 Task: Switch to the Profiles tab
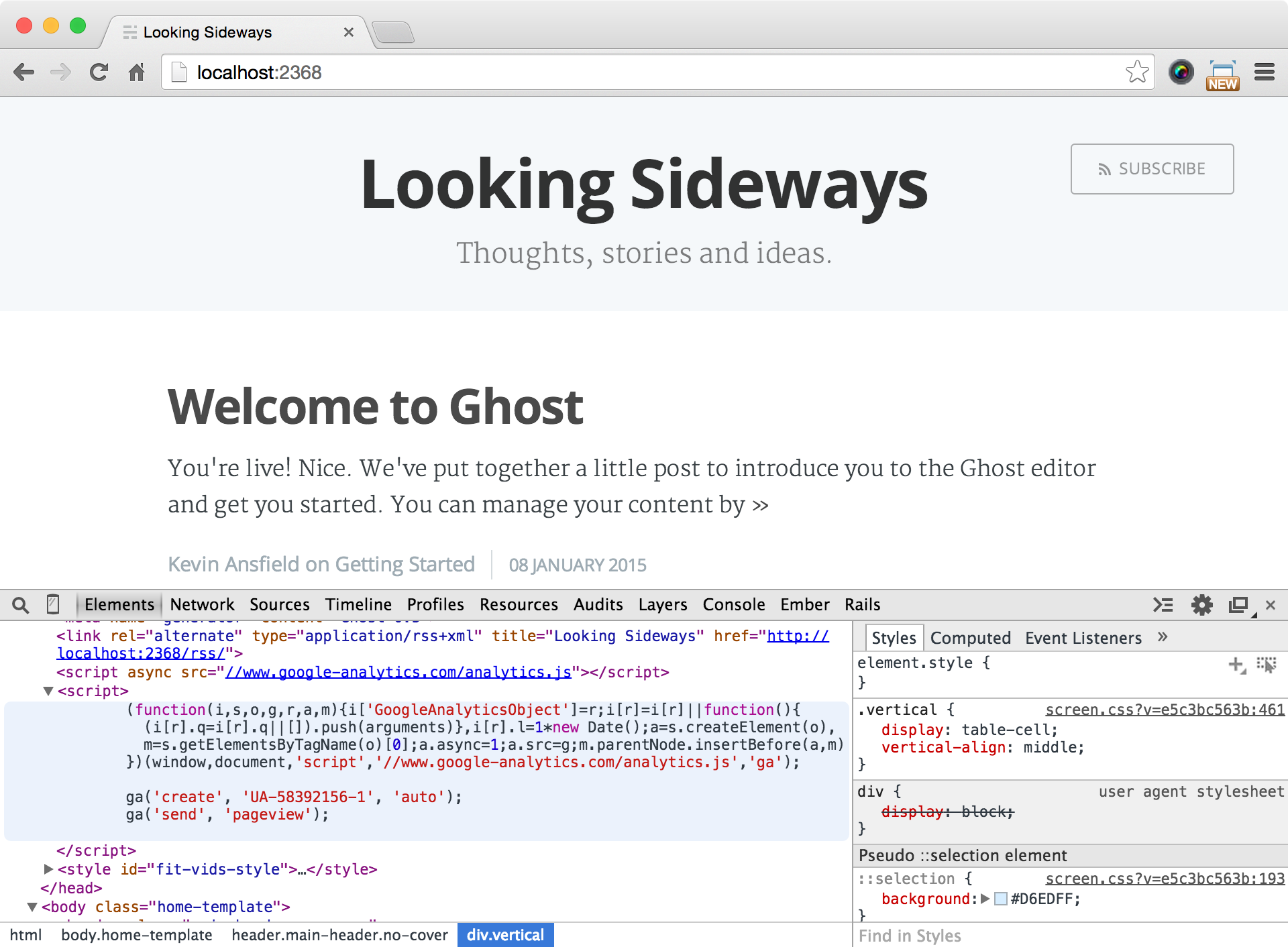pyautogui.click(x=435, y=605)
